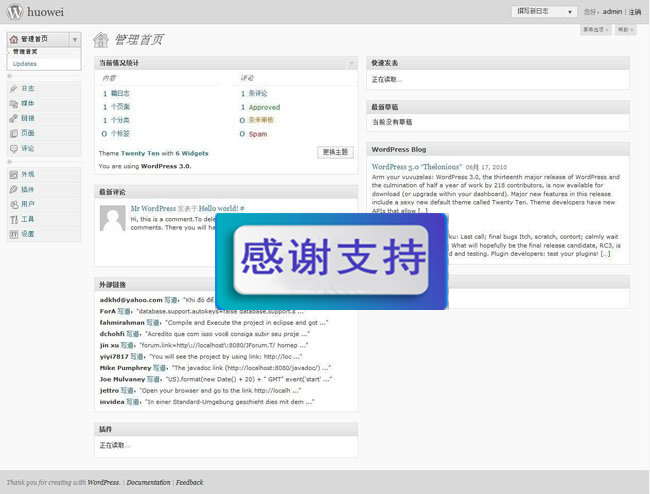Click the chain icon beside 链接
650x494 pixels.
14,119
